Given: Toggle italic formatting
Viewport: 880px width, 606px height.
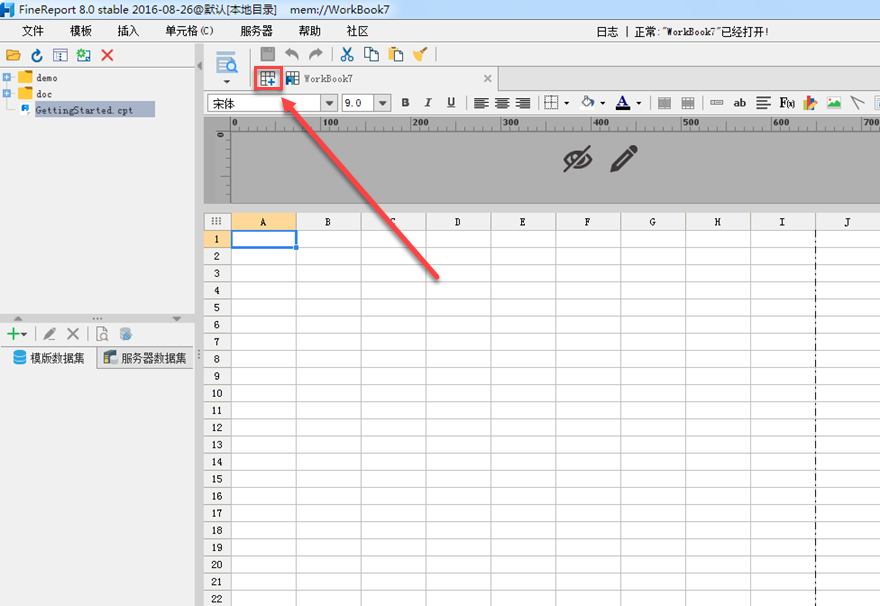Looking at the screenshot, I should pyautogui.click(x=428, y=103).
